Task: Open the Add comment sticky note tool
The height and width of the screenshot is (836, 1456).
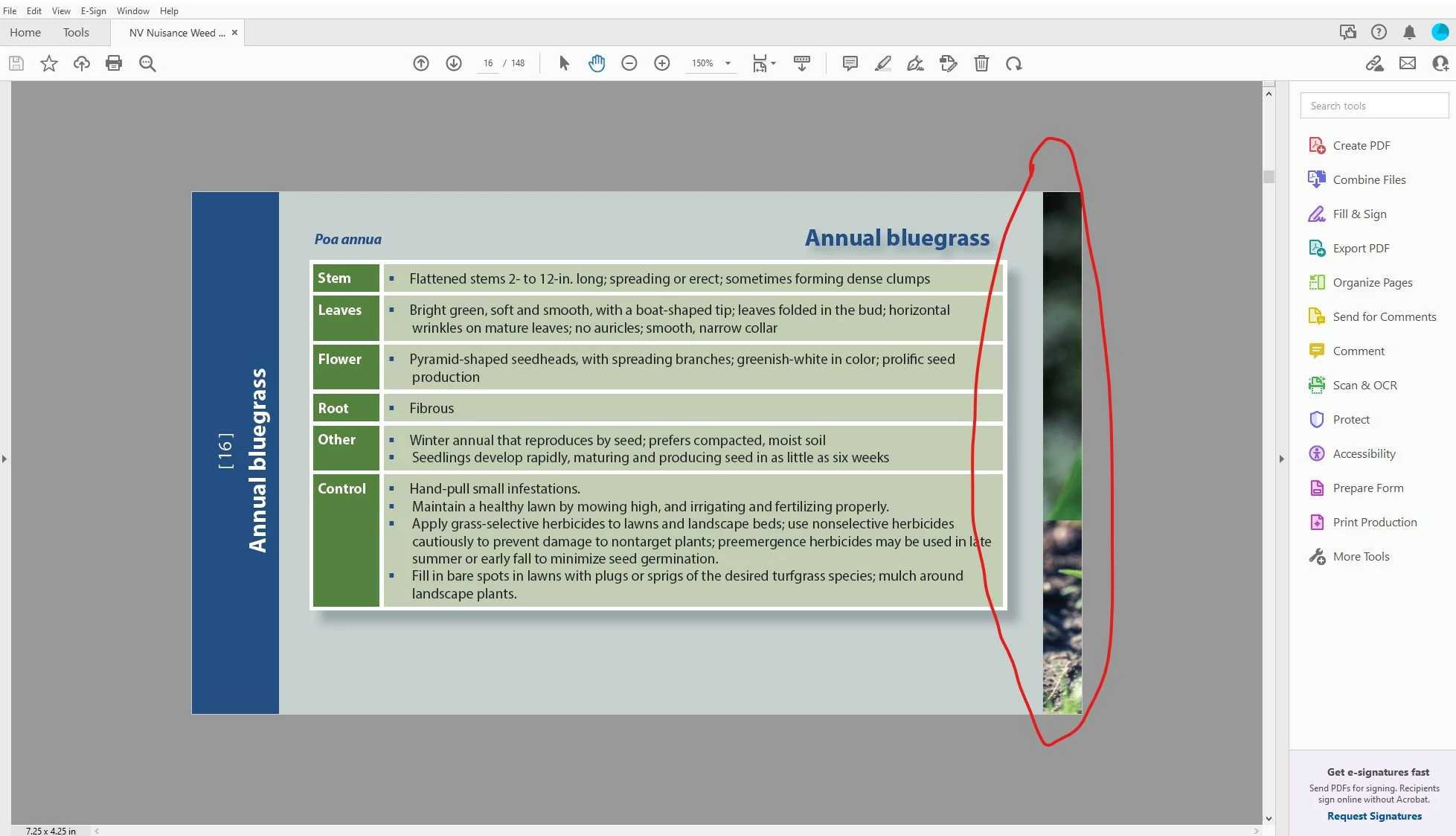Action: coord(850,63)
